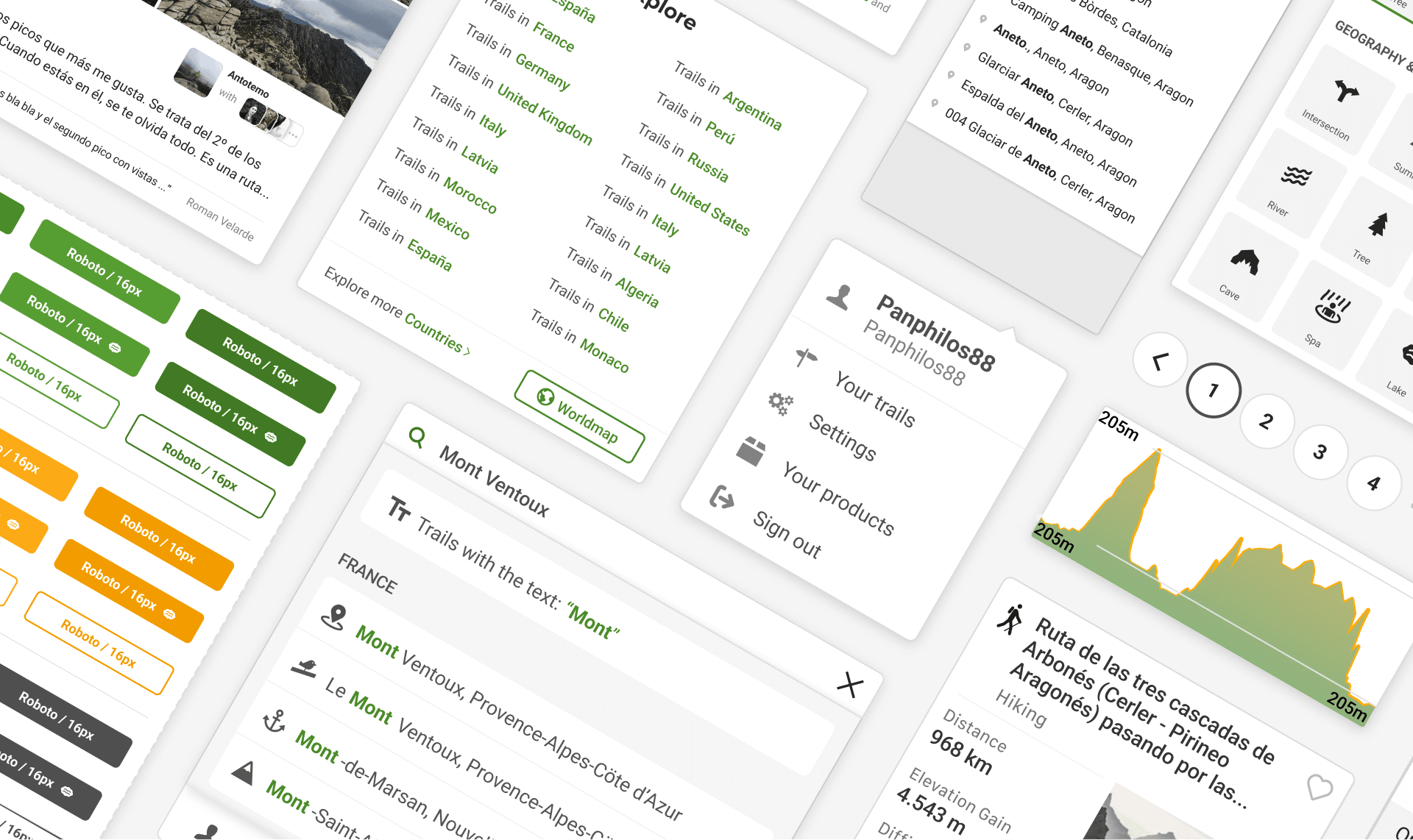
Task: Click the map pin icon beside Mont Ventoux
Action: 335,617
